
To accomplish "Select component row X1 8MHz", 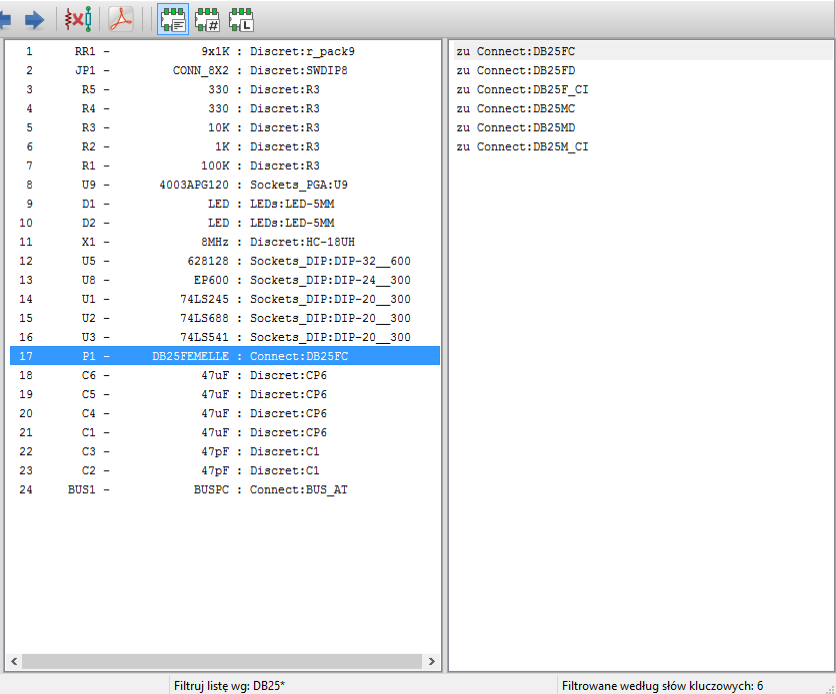I will tap(224, 242).
